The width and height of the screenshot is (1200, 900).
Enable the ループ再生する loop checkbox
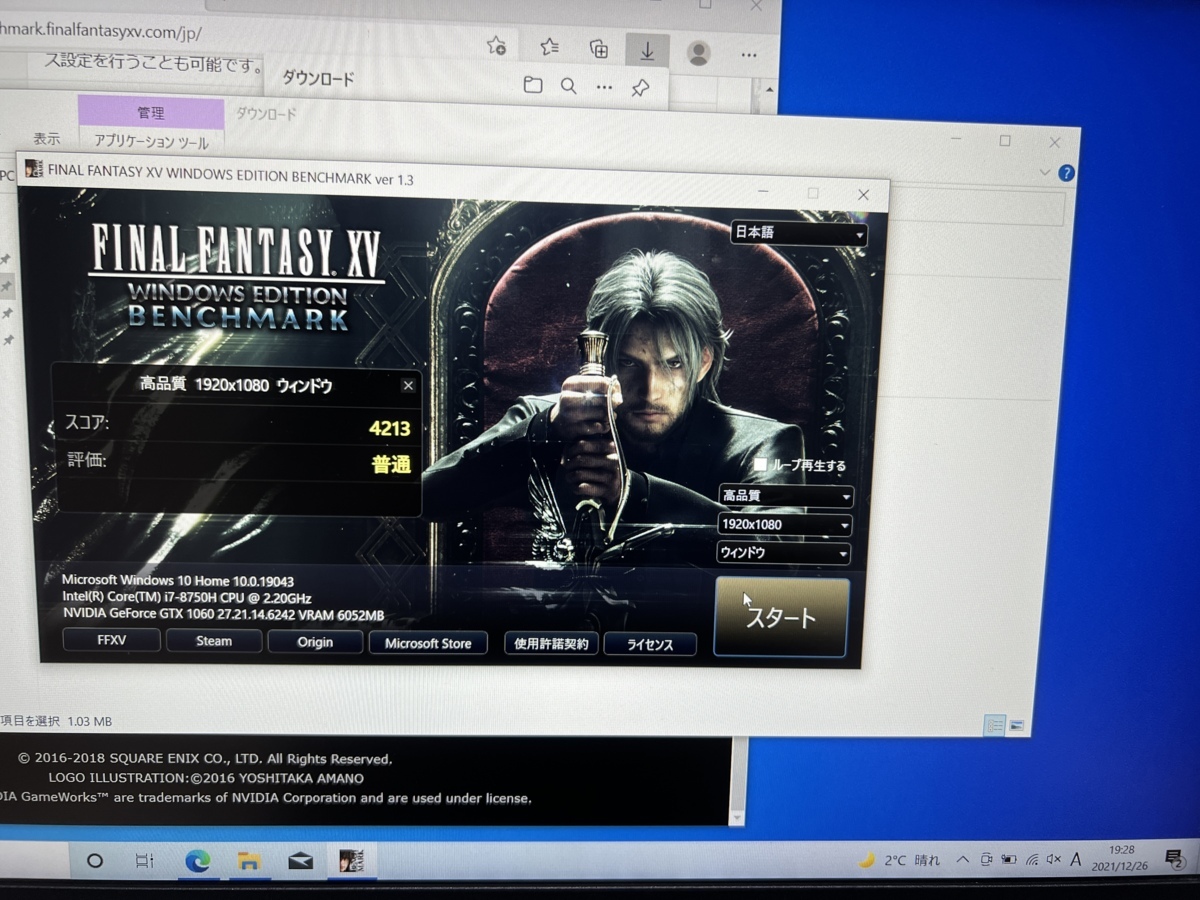pos(760,464)
